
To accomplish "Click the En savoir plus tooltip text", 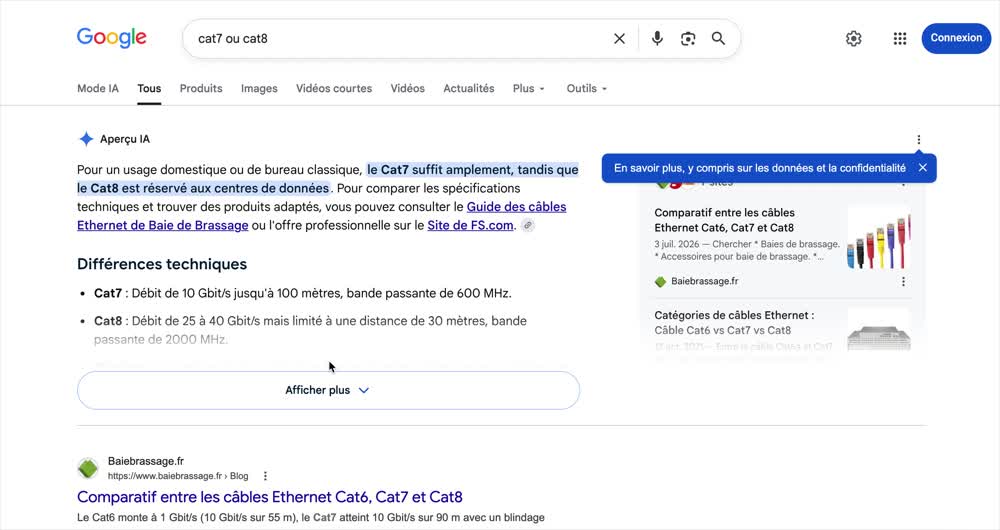I will (x=760, y=168).
